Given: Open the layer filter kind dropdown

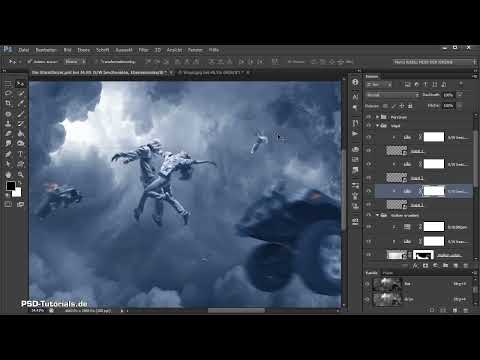Looking at the screenshot, I should pos(379,85).
